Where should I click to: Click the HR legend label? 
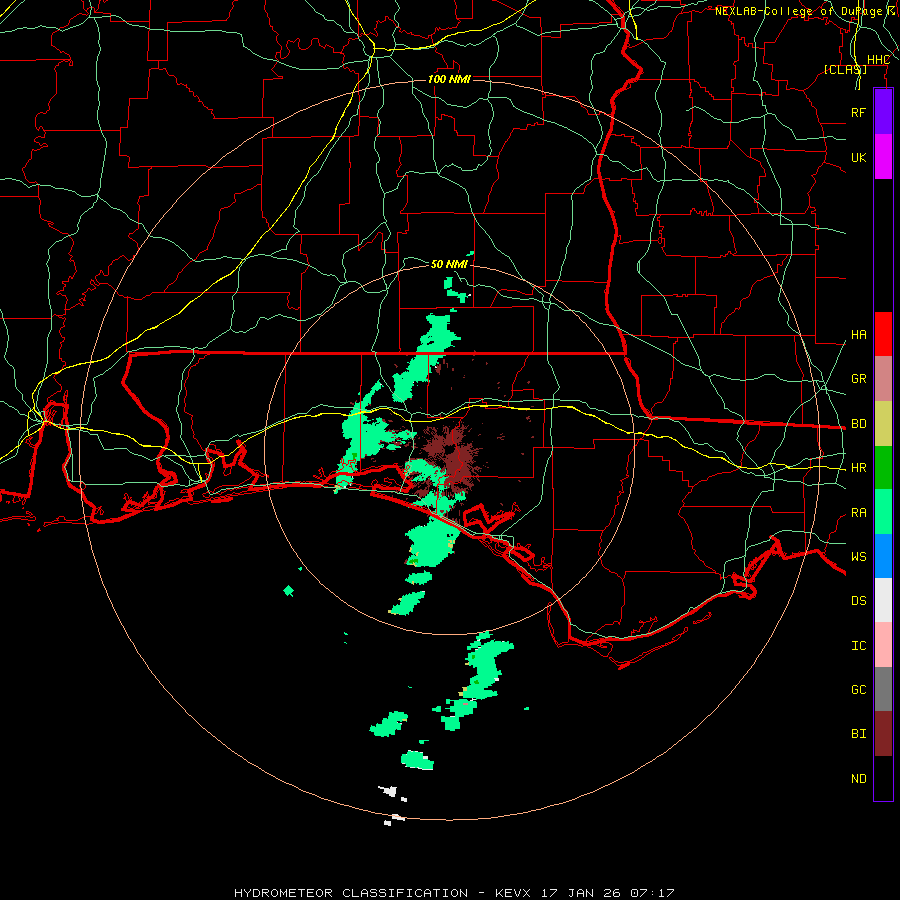(858, 468)
